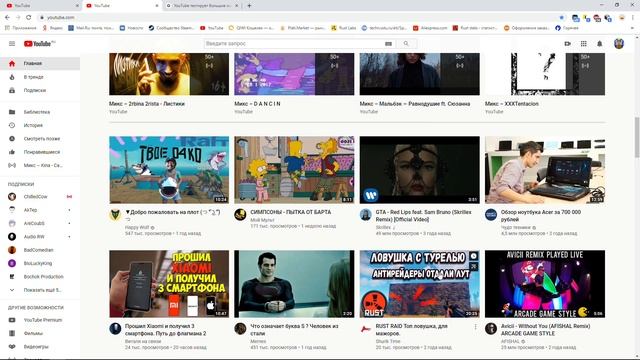Open Смотреть позже in the sidebar
The height and width of the screenshot is (360, 640).
pos(40,139)
